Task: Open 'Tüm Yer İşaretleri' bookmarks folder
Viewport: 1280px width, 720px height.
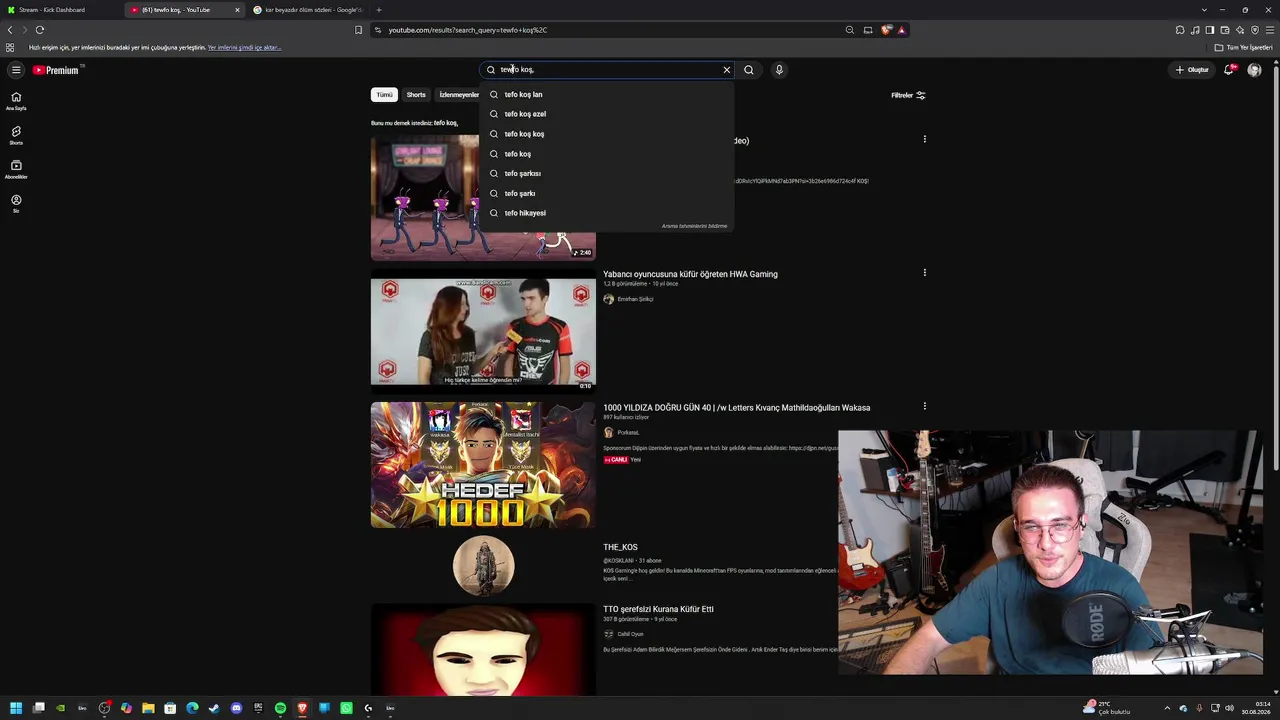Action: (1244, 47)
